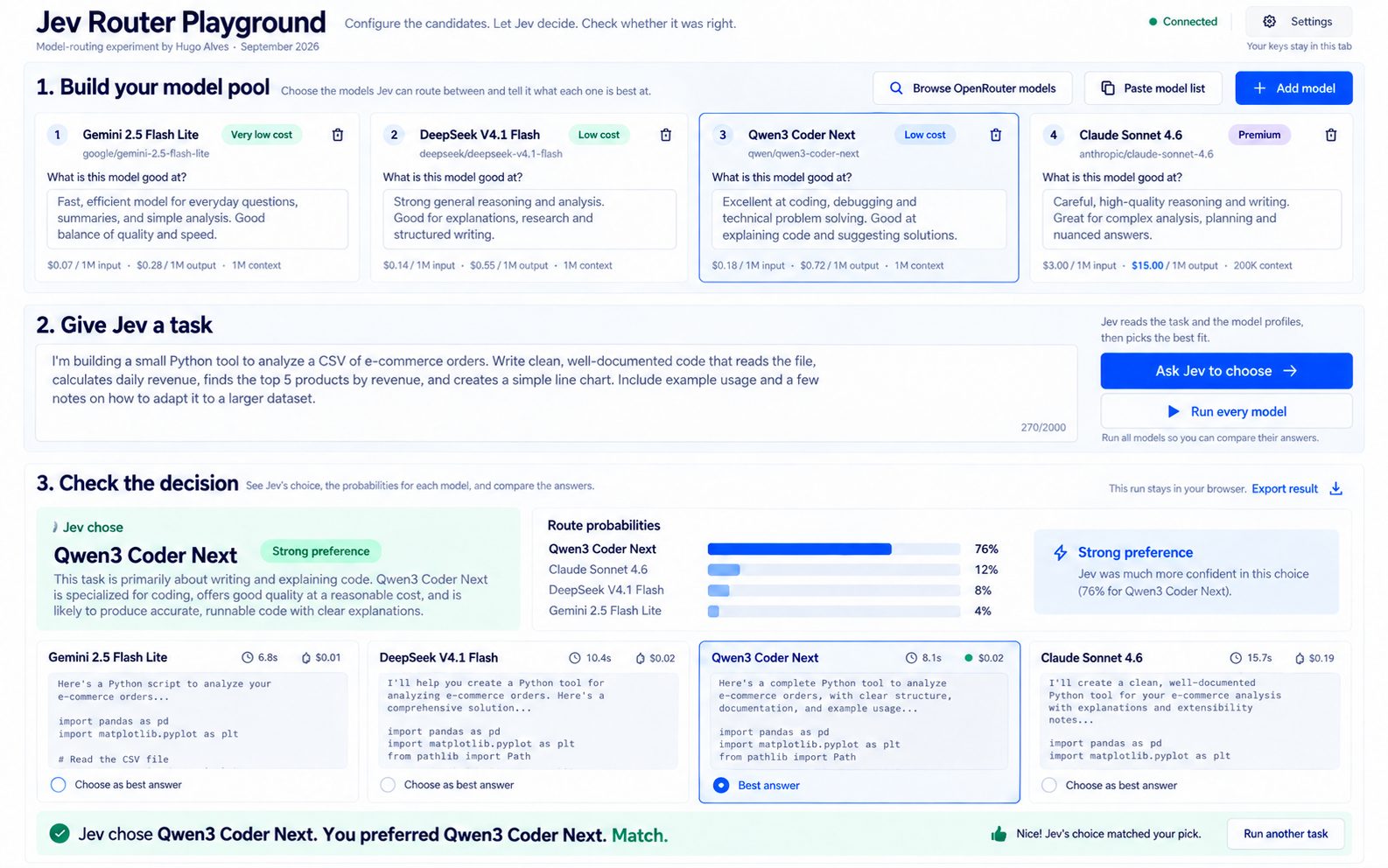
Task: Click the Strong preference green badge
Action: 320,551
